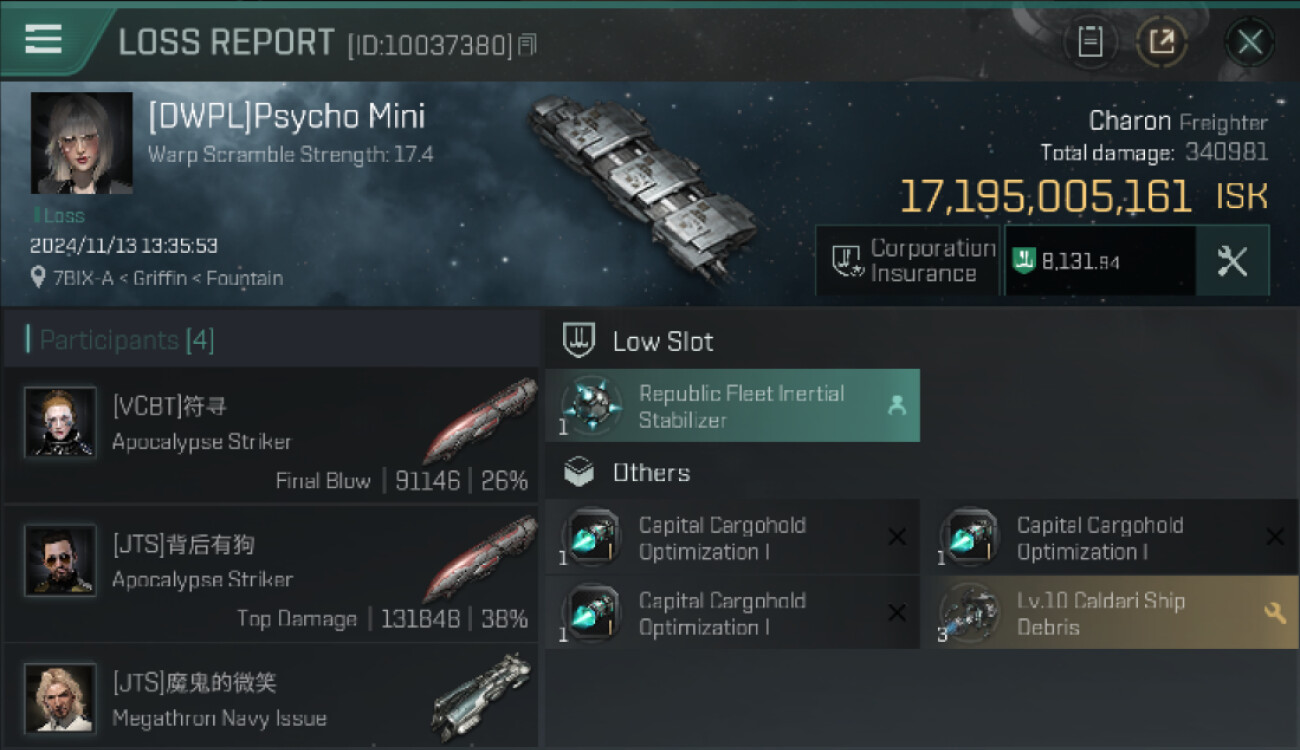The height and width of the screenshot is (750, 1300).
Task: Share the loss report externally
Action: (x=1161, y=42)
